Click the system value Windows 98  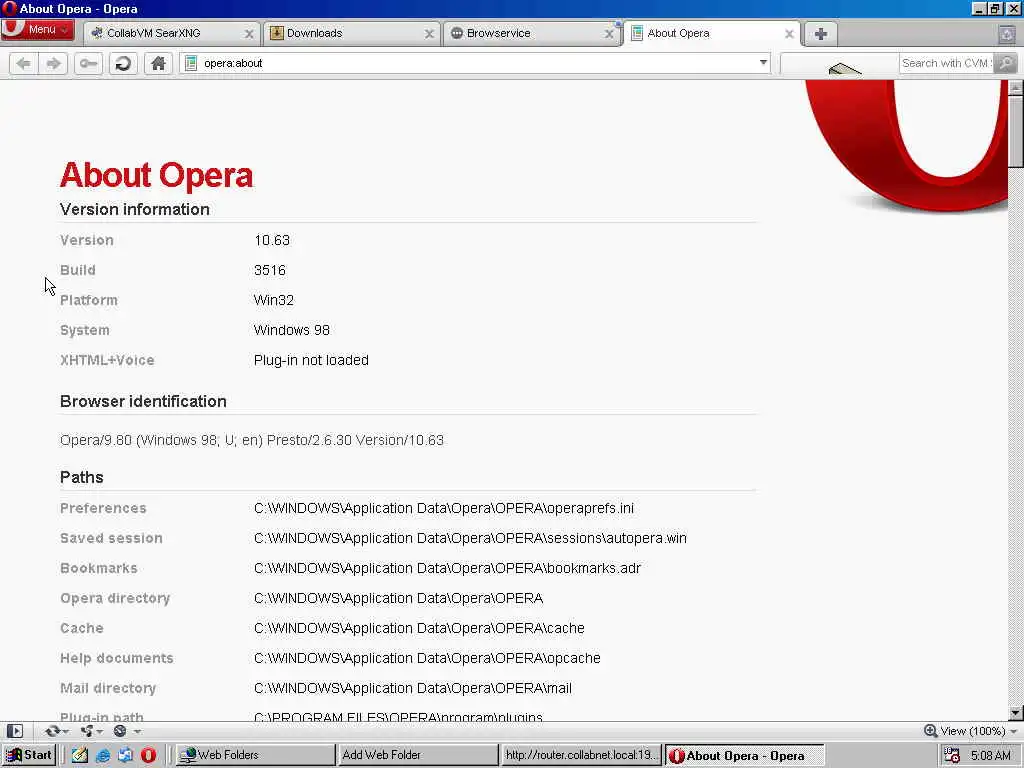tap(291, 330)
